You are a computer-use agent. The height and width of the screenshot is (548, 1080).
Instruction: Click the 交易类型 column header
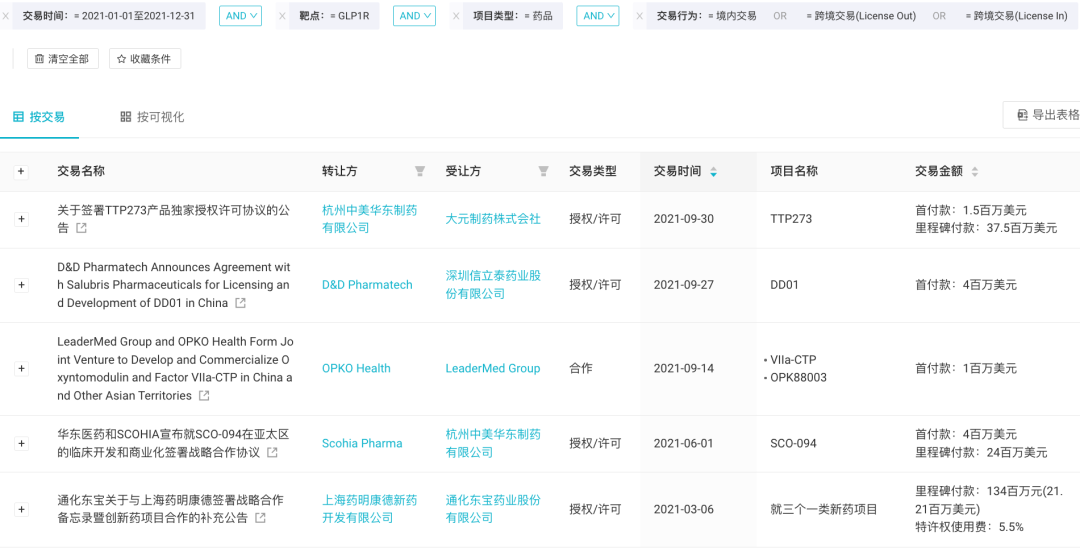pyautogui.click(x=593, y=171)
